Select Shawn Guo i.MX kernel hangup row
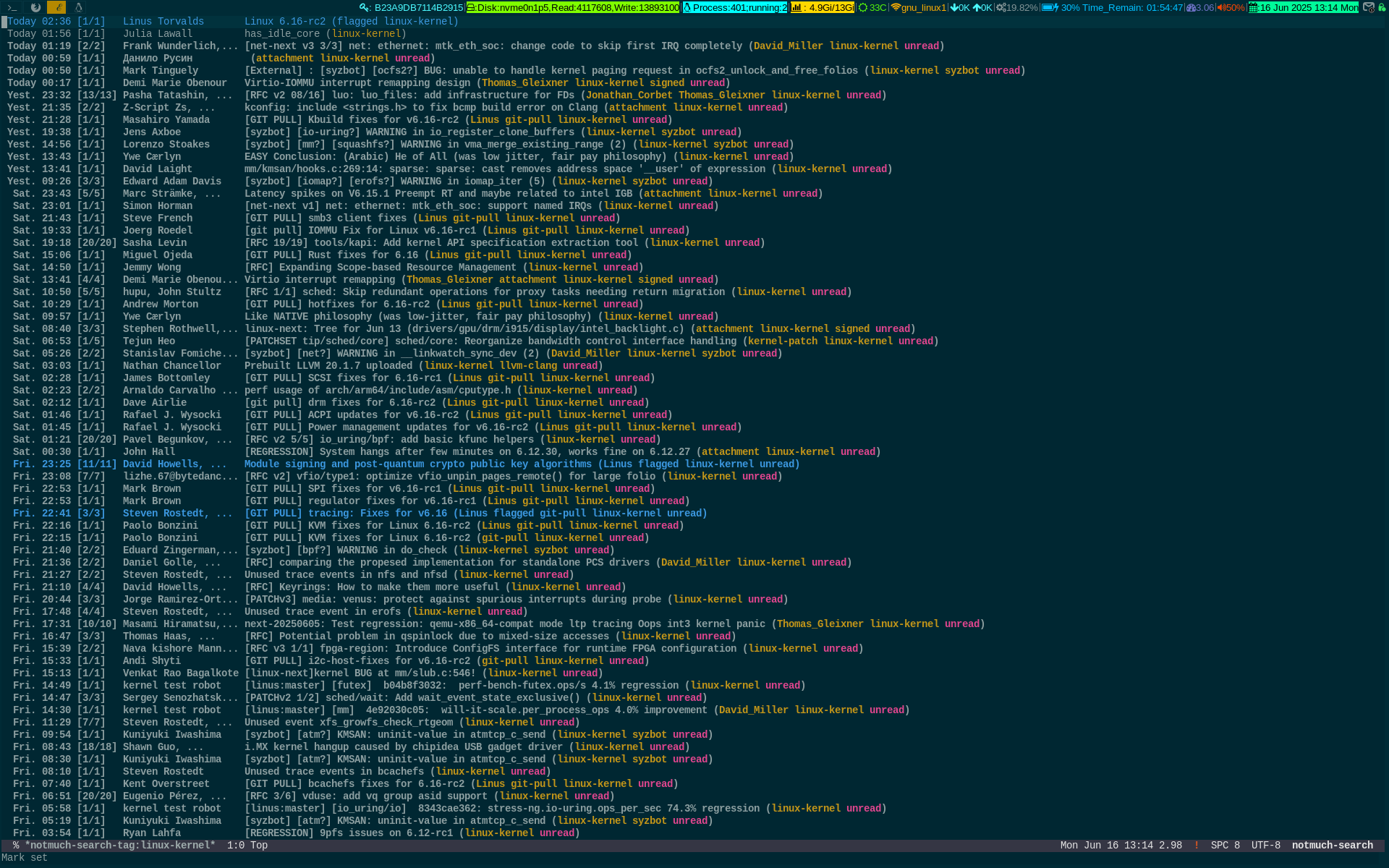This screenshot has width=1389, height=868. [x=694, y=746]
